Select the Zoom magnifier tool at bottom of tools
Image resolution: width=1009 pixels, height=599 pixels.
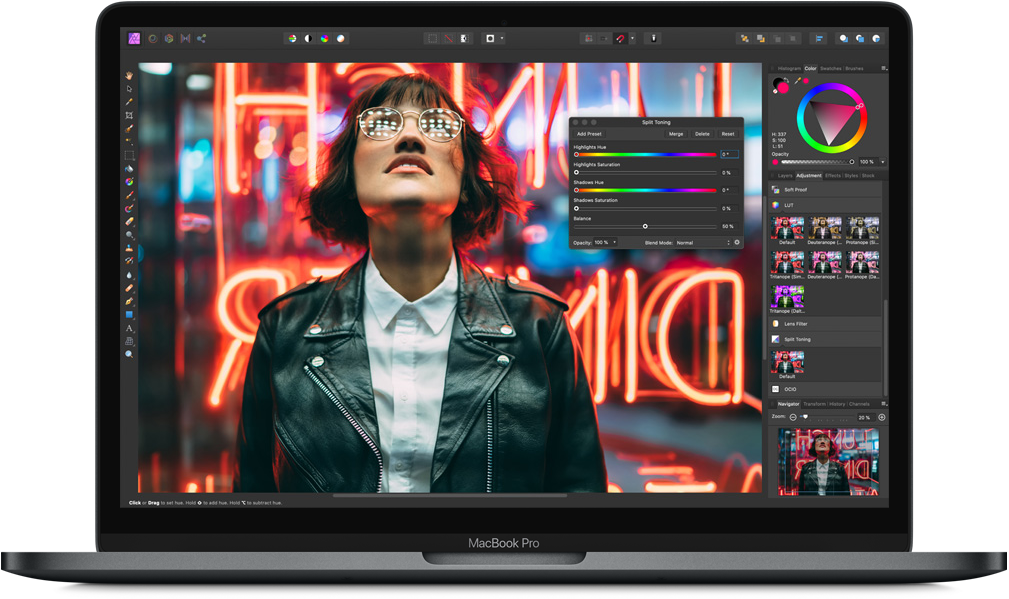(129, 354)
